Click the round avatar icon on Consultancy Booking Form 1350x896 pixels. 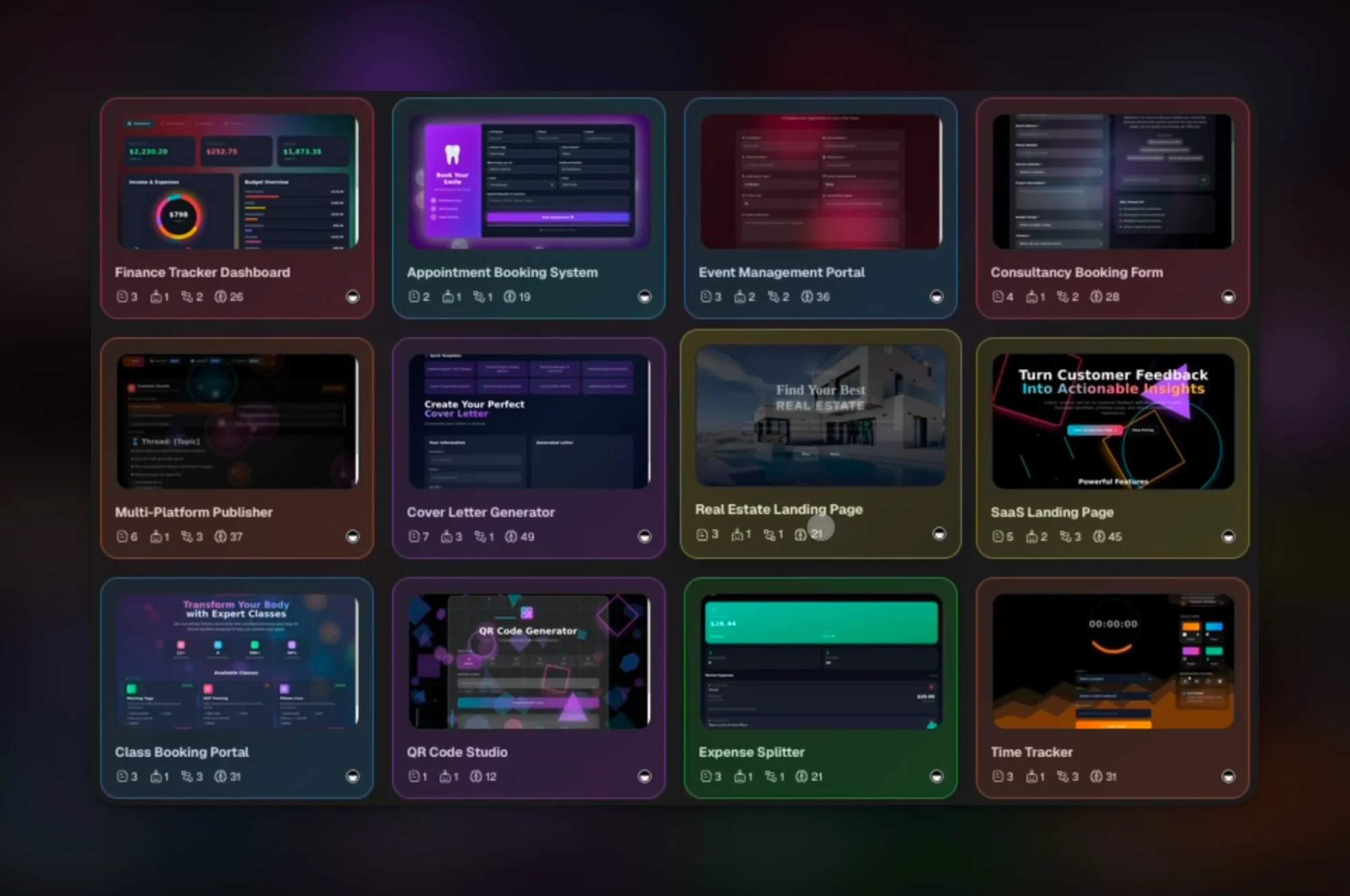pyautogui.click(x=1228, y=297)
